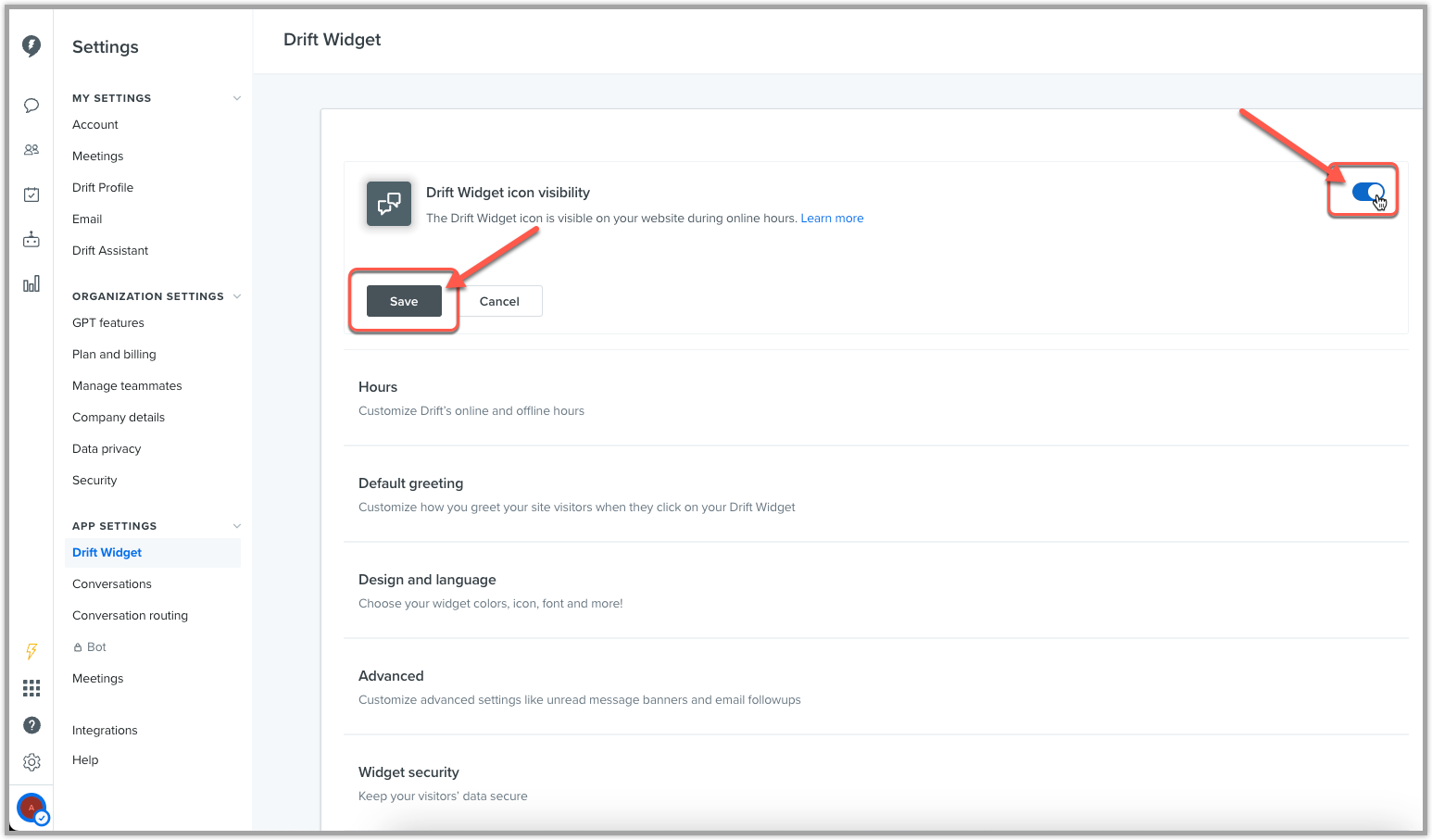The width and height of the screenshot is (1432, 840).
Task: Open Meetings under App Settings
Action: tap(98, 679)
